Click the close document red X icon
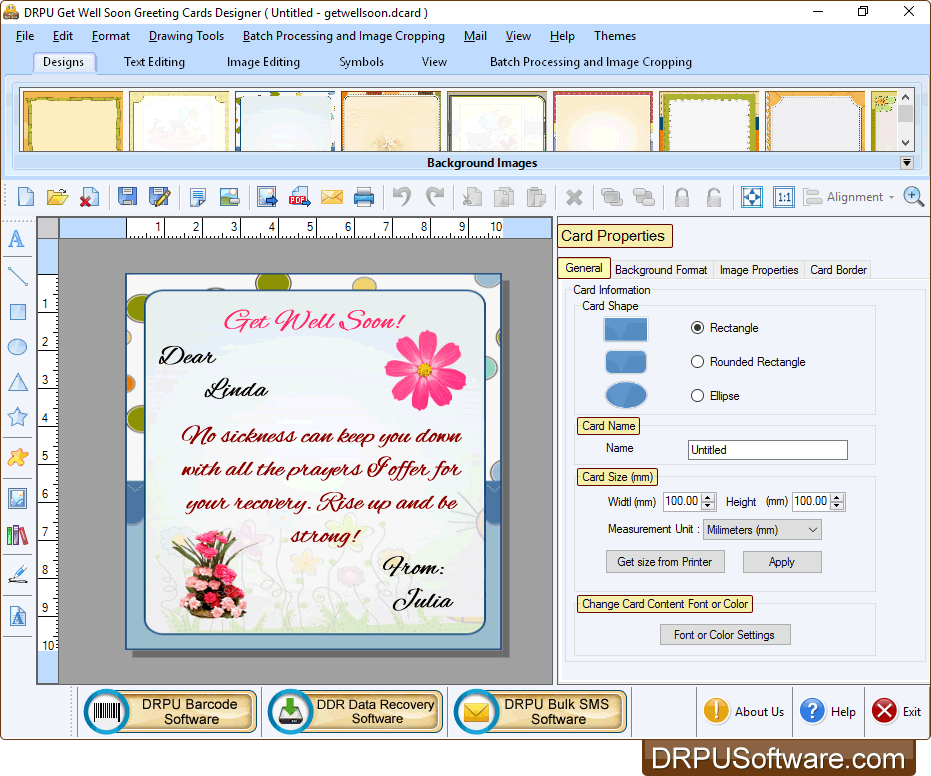Screen dimensions: 931x776 click(x=89, y=197)
